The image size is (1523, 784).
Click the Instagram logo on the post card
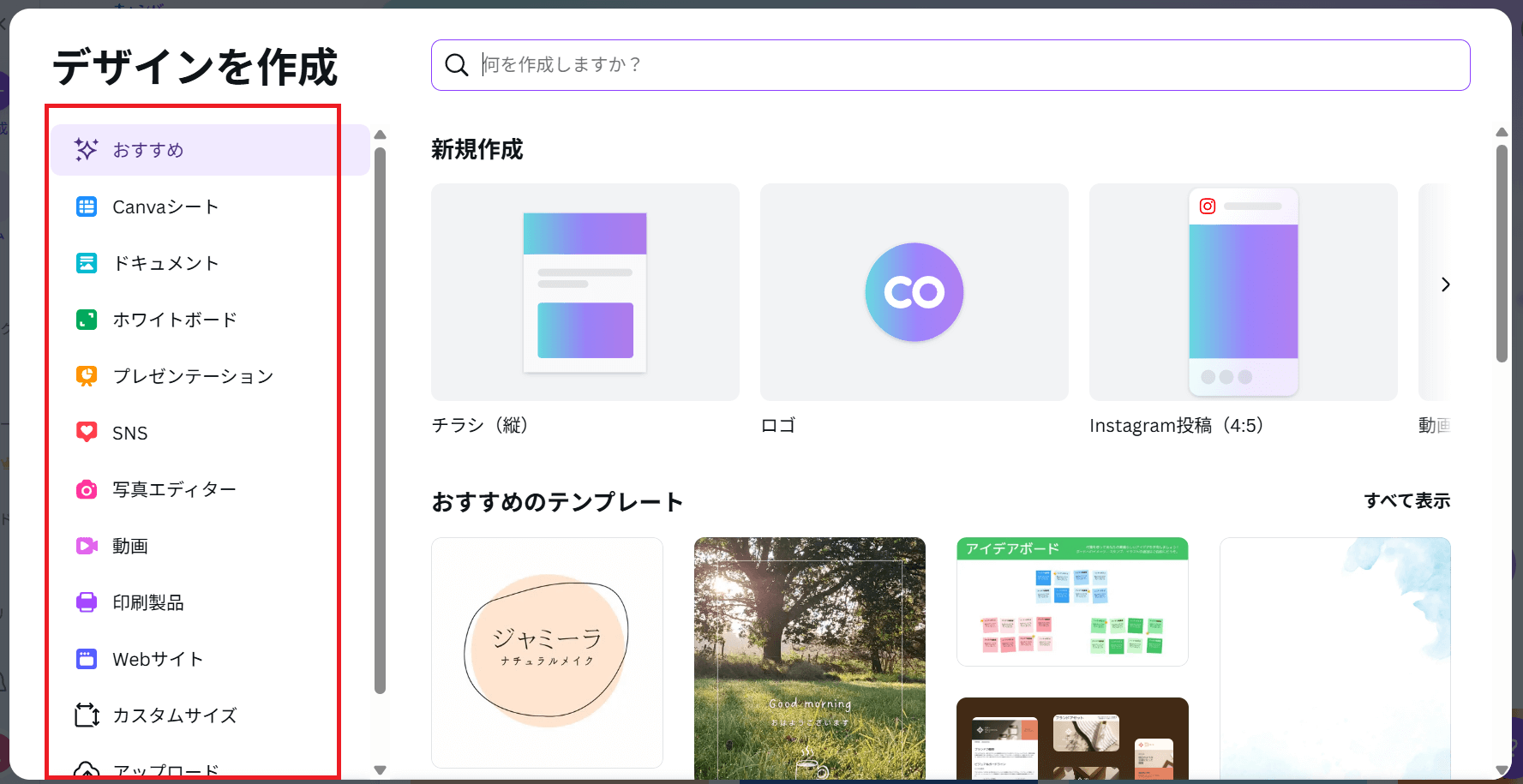pos(1208,206)
